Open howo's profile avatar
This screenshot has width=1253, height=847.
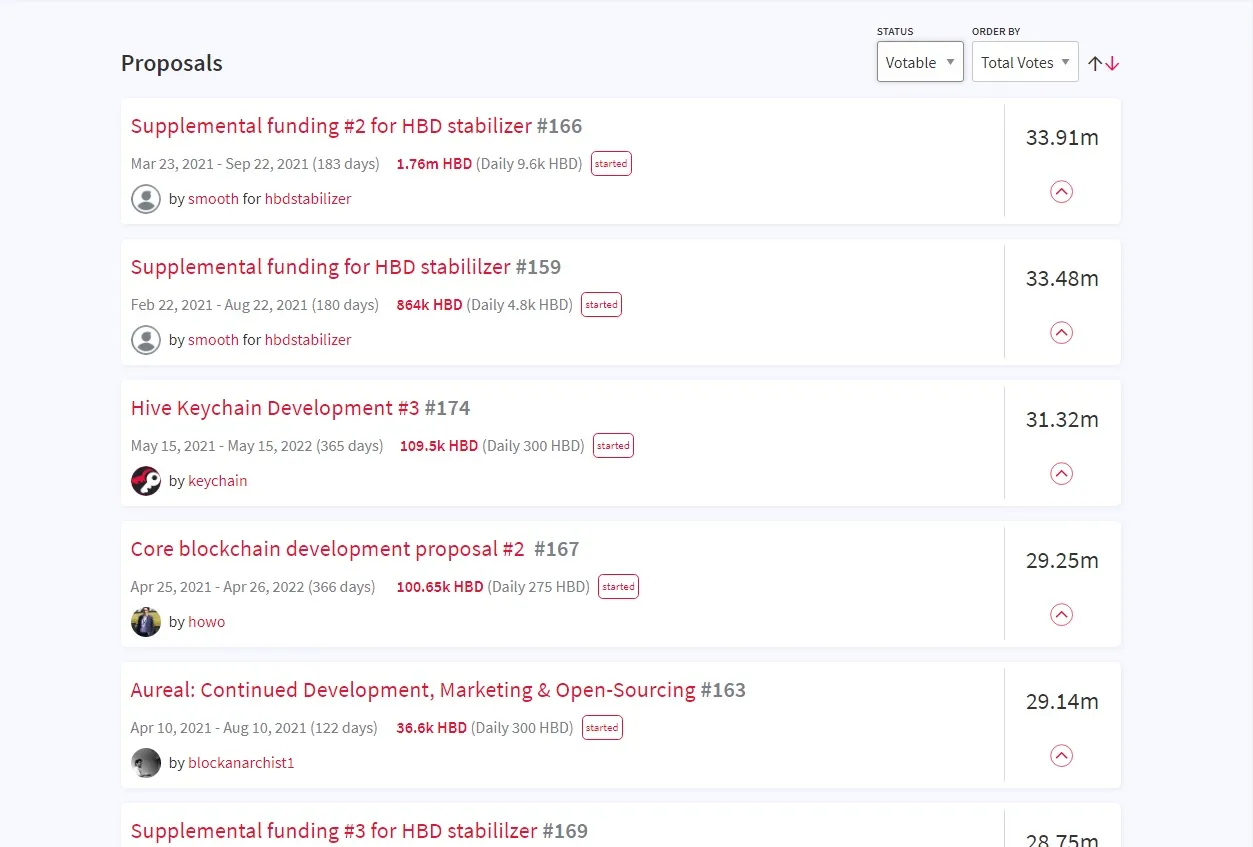click(x=146, y=622)
